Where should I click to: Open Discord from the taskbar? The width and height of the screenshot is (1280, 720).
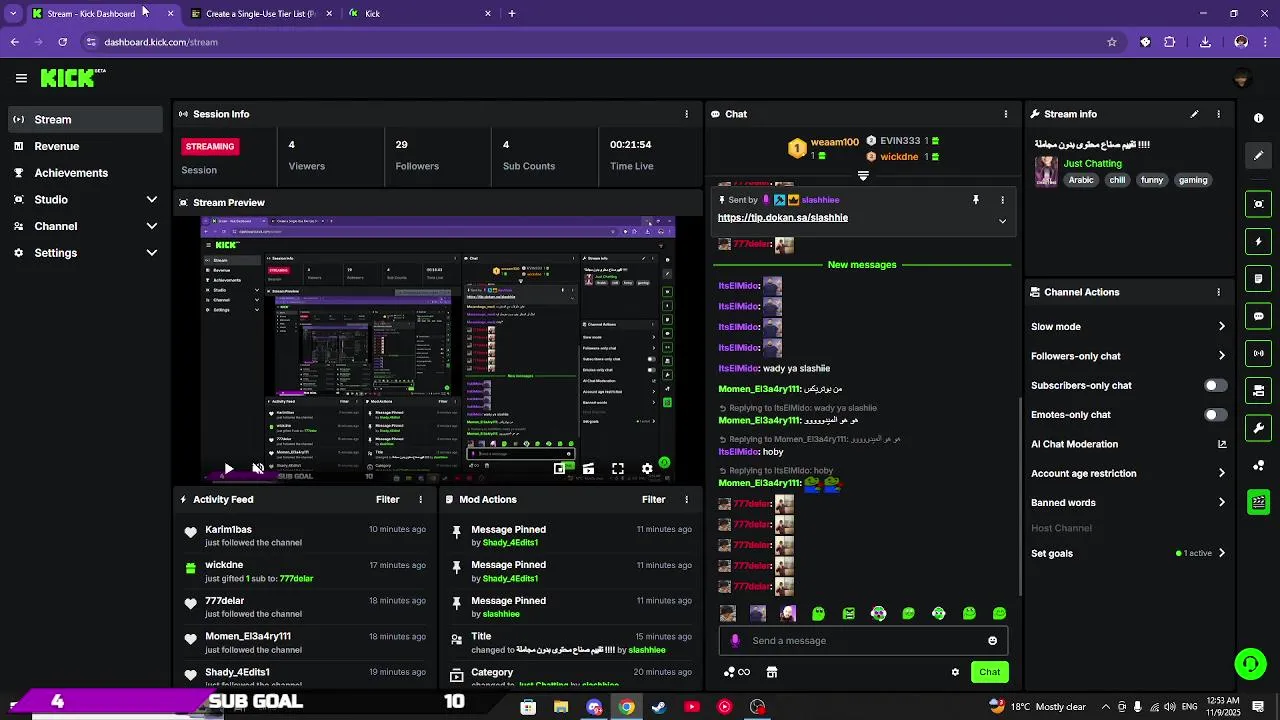(594, 707)
